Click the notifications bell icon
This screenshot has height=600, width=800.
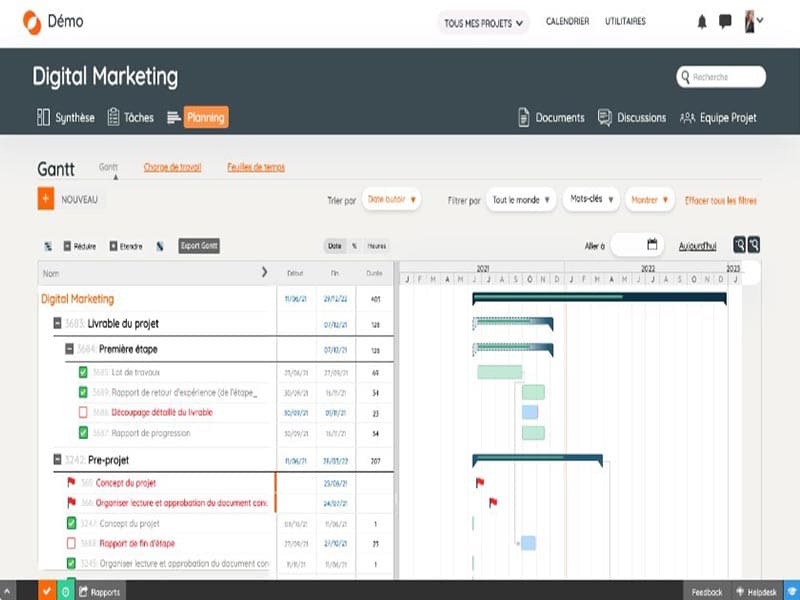702,21
